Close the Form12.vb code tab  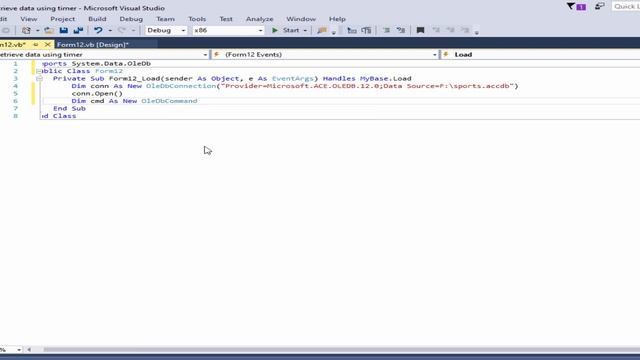click(x=47, y=44)
